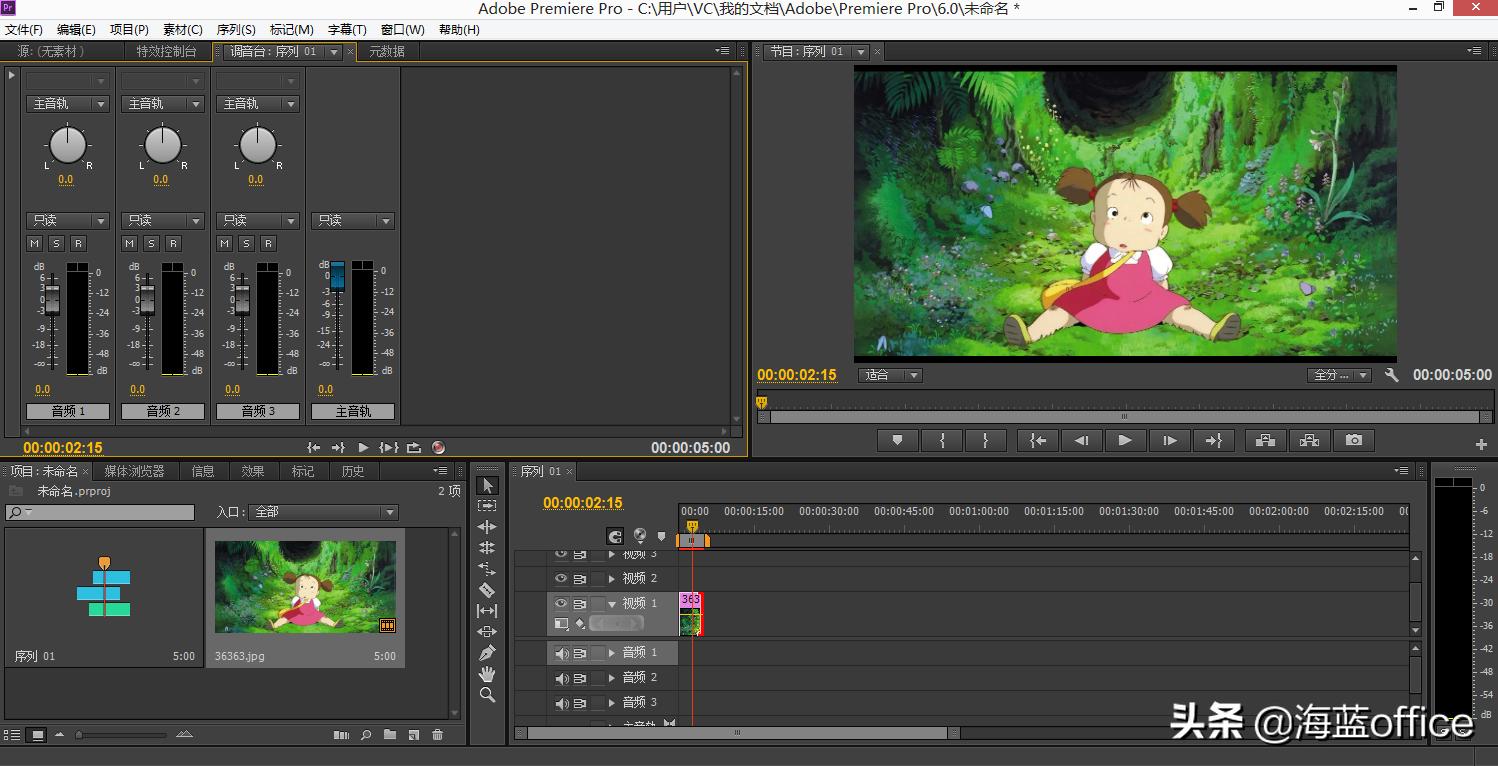Click the Selection arrow tool
1498x766 pixels.
pos(487,485)
